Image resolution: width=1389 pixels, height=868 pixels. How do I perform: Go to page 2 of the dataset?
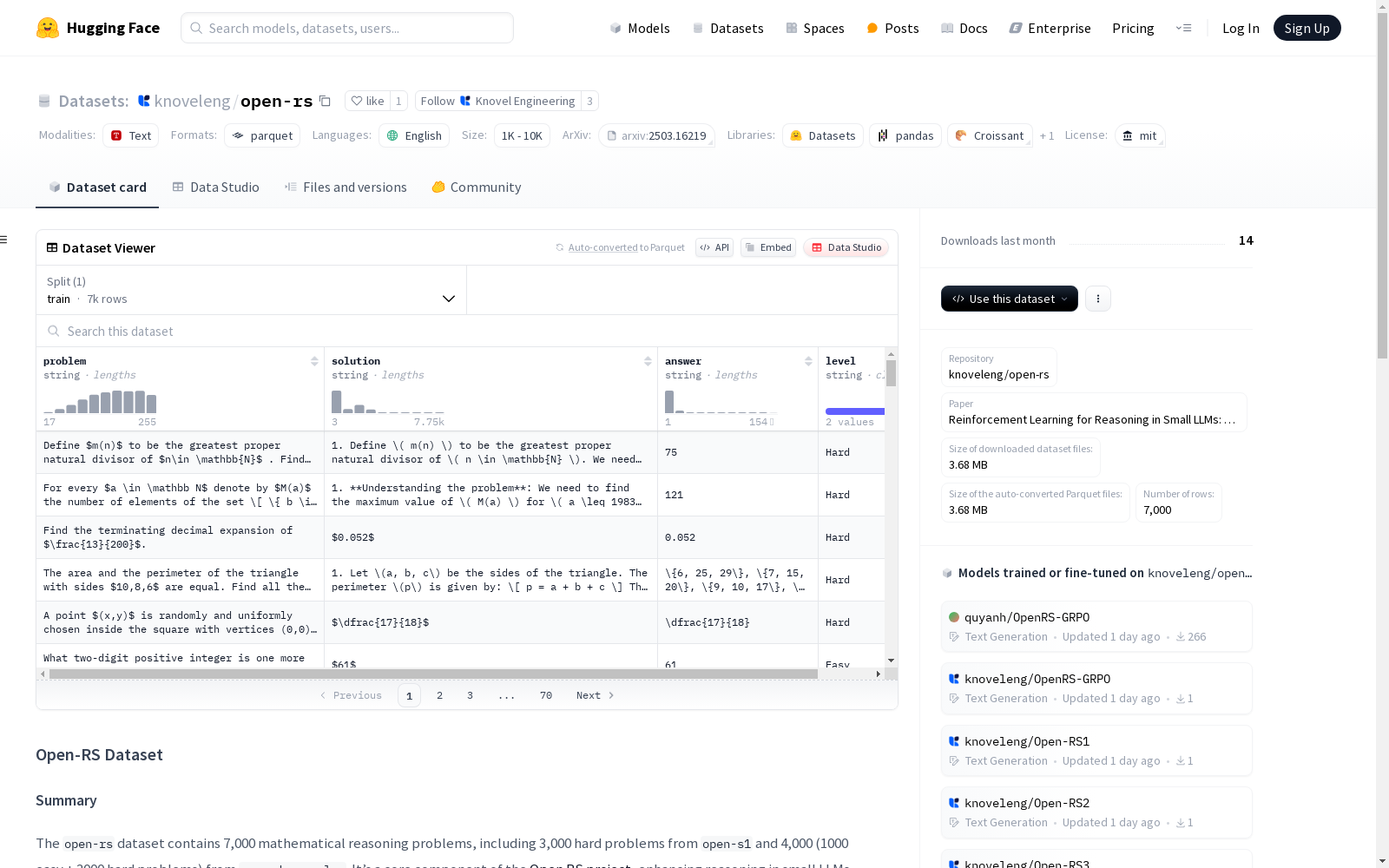coord(440,695)
